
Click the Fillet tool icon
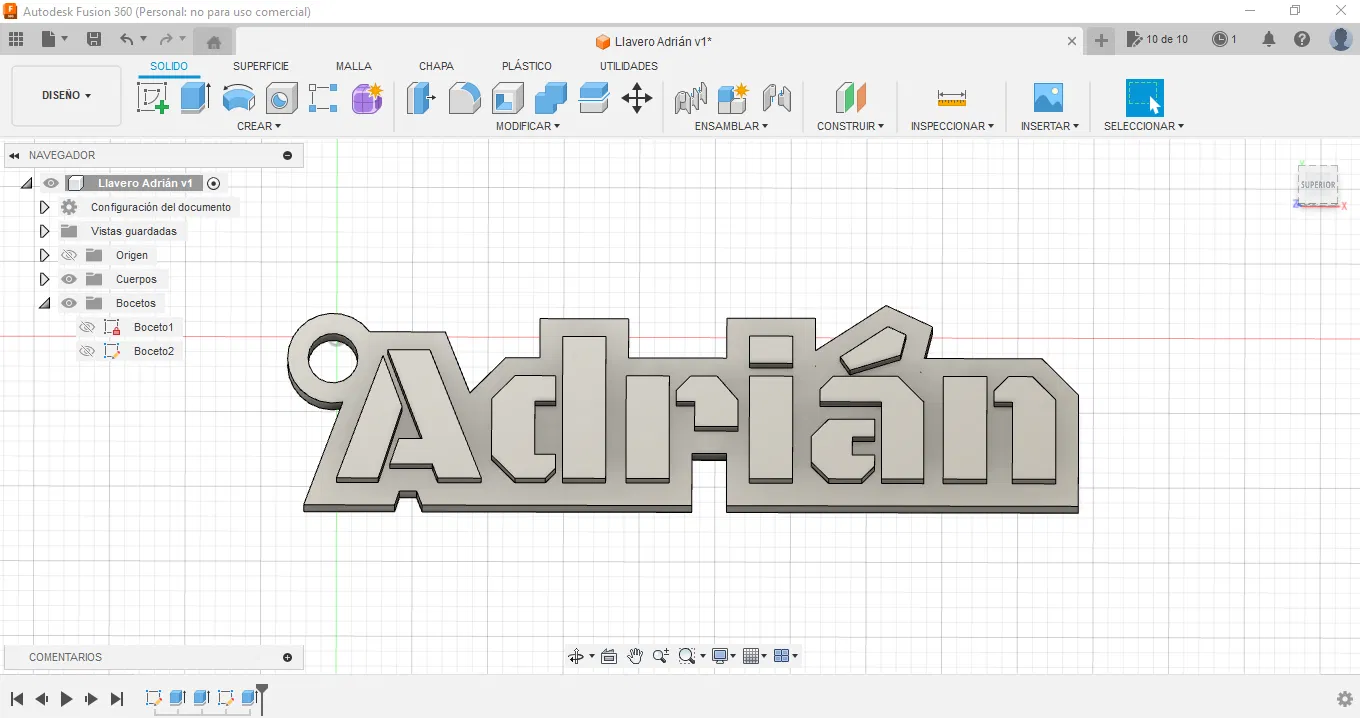464,98
